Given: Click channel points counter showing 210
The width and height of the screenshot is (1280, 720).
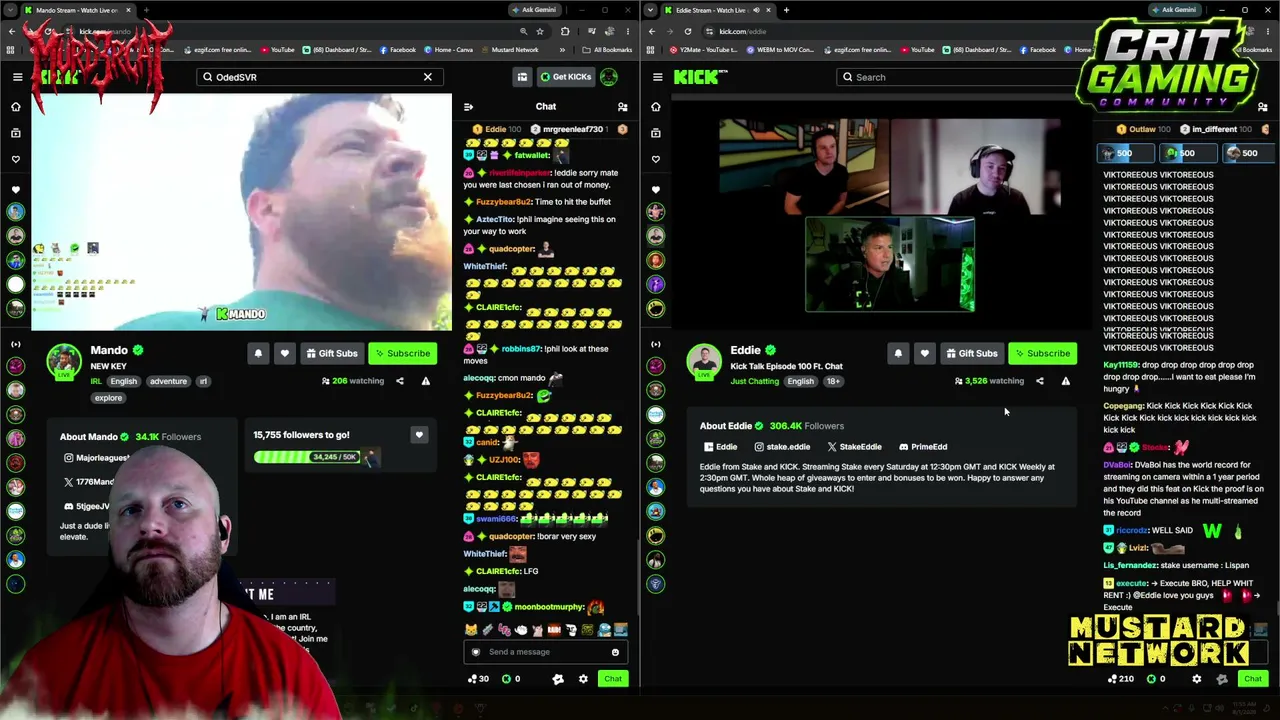Looking at the screenshot, I should [x=1121, y=679].
